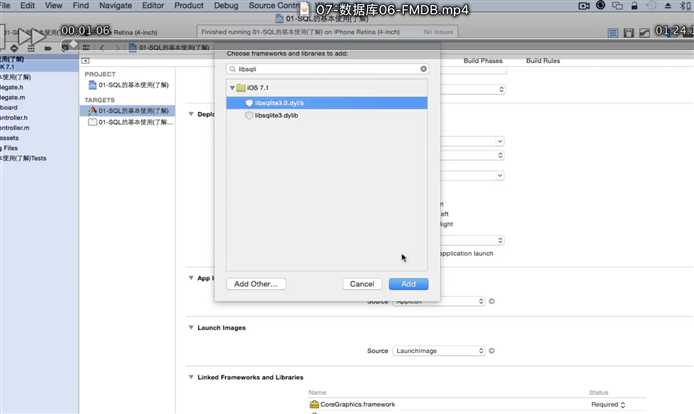Collapse the Deployment Info section triangle
Viewport: 694px width, 414px height.
pos(191,114)
